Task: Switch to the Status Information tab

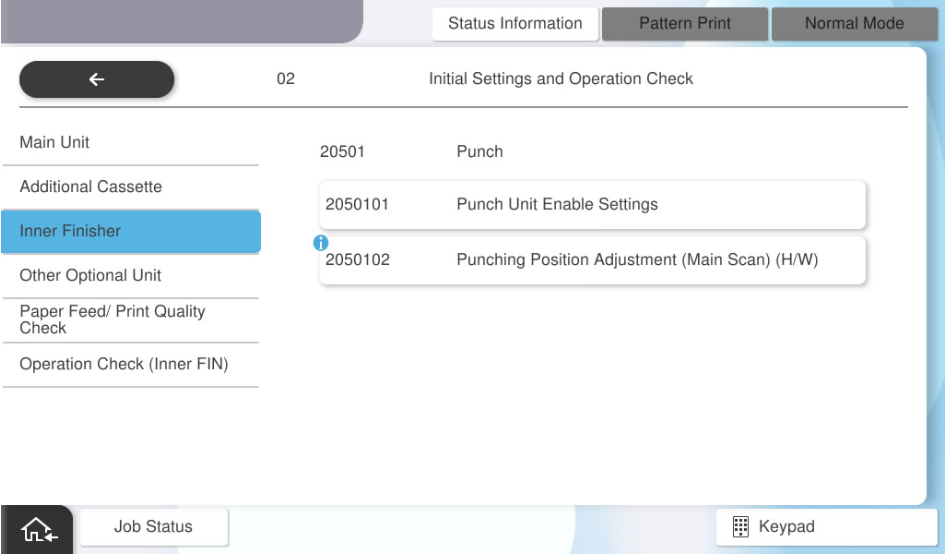Action: pyautogui.click(x=515, y=24)
